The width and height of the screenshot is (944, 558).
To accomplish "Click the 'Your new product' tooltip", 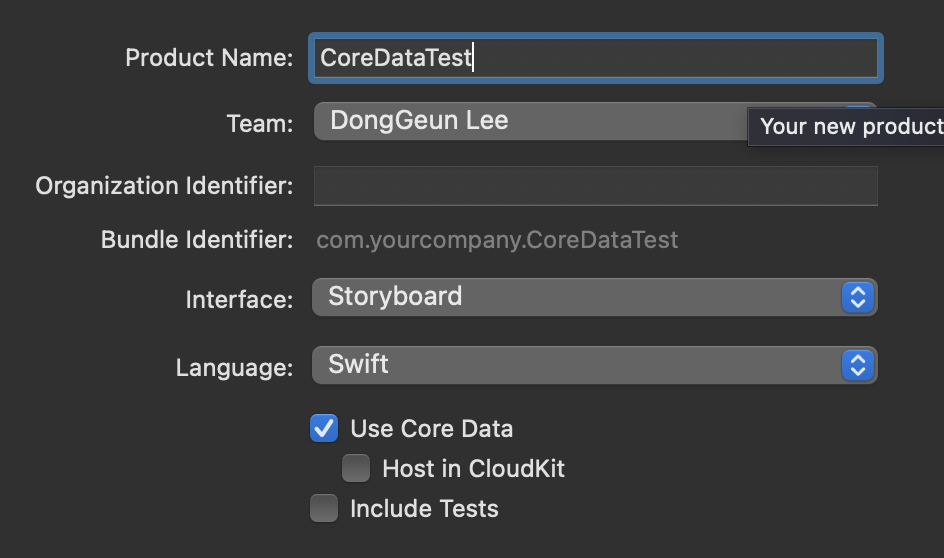I will click(x=850, y=127).
